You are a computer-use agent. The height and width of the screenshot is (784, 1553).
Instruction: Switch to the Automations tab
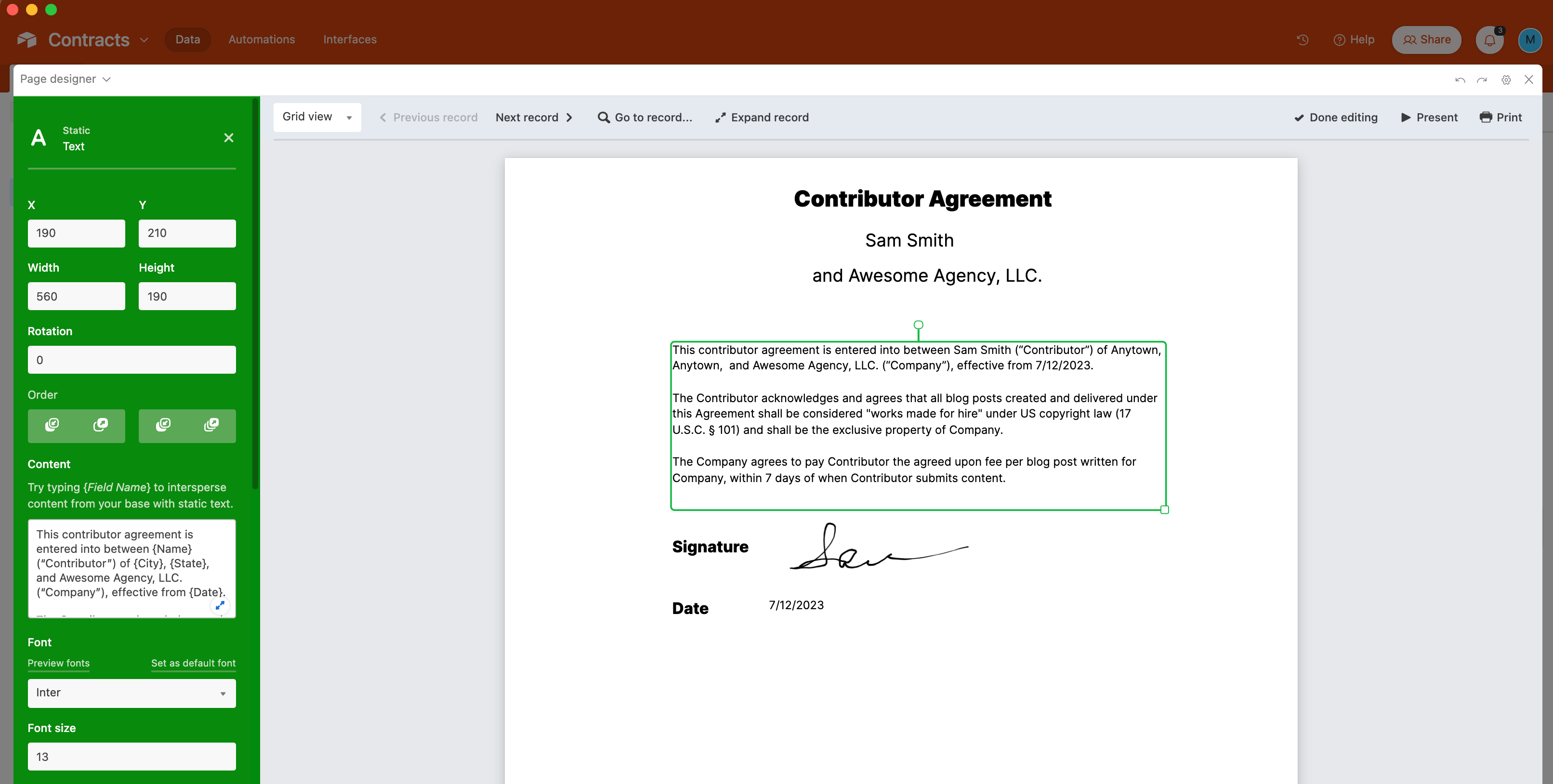pyautogui.click(x=262, y=39)
